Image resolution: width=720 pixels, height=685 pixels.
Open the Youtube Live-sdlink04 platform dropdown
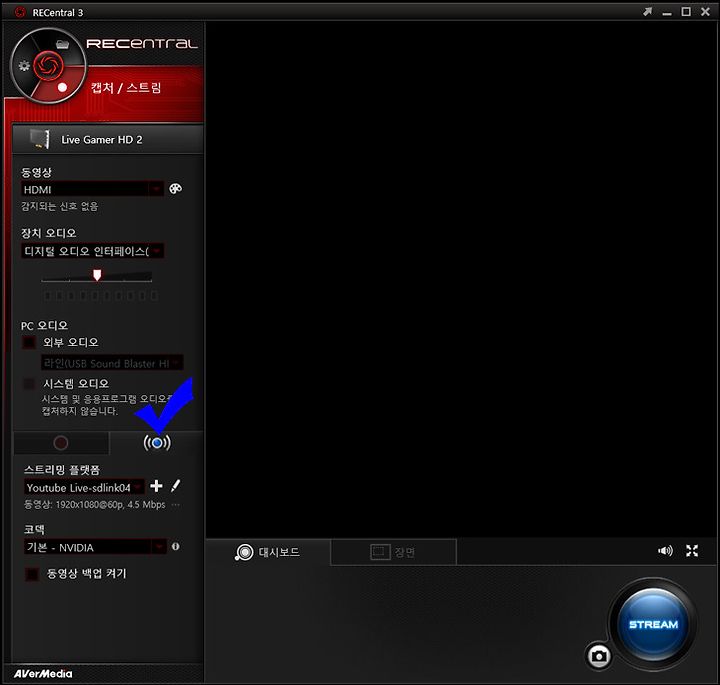(84, 487)
